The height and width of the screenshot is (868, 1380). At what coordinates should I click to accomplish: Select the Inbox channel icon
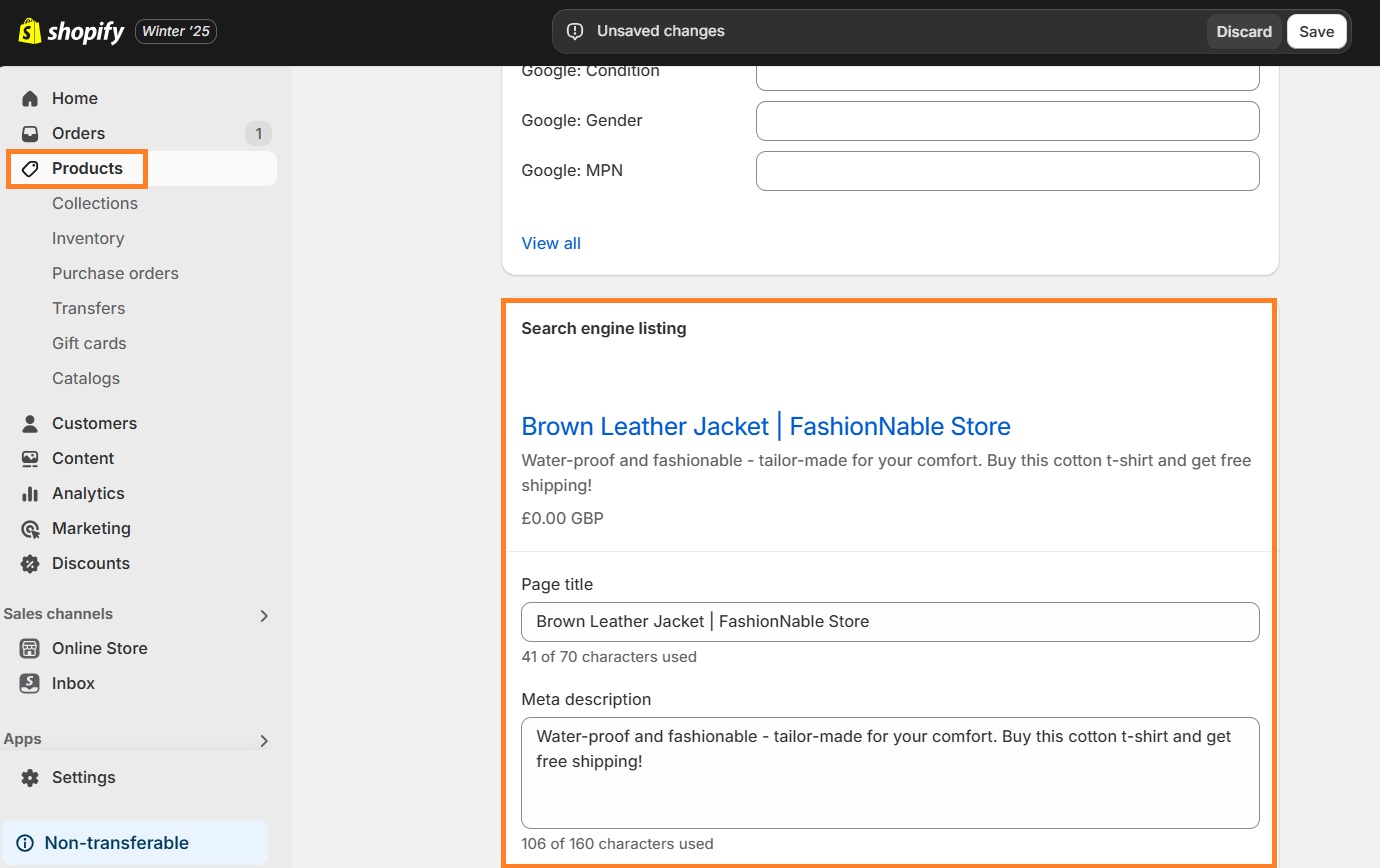pos(29,683)
